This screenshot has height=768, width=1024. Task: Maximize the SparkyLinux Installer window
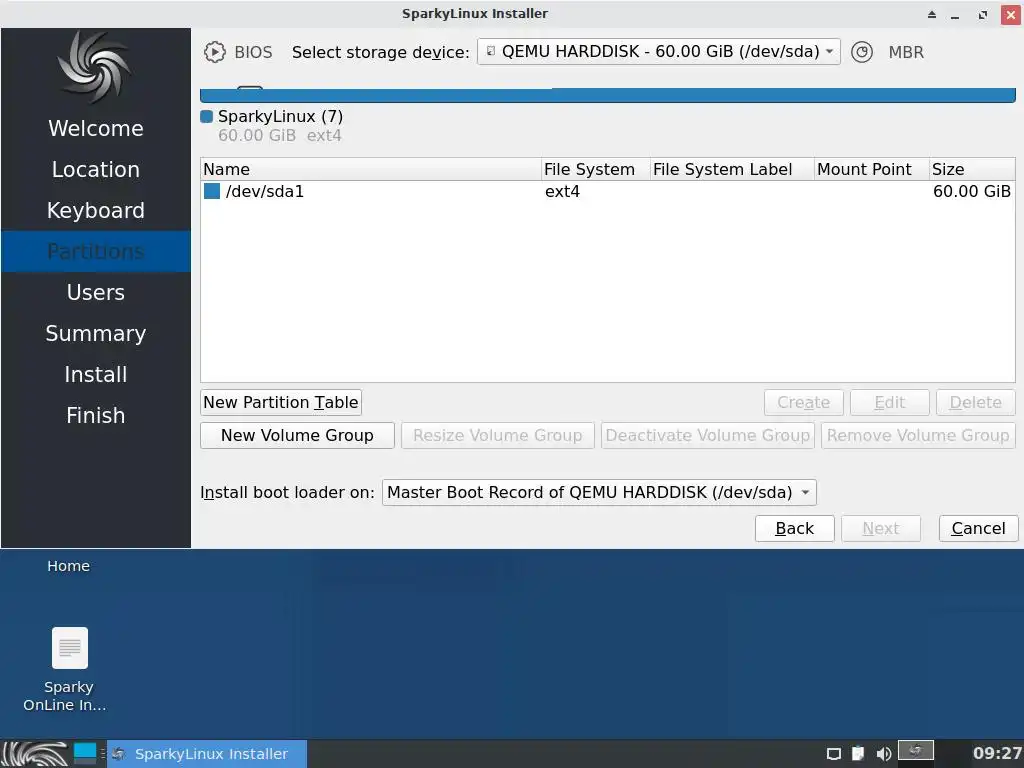983,14
